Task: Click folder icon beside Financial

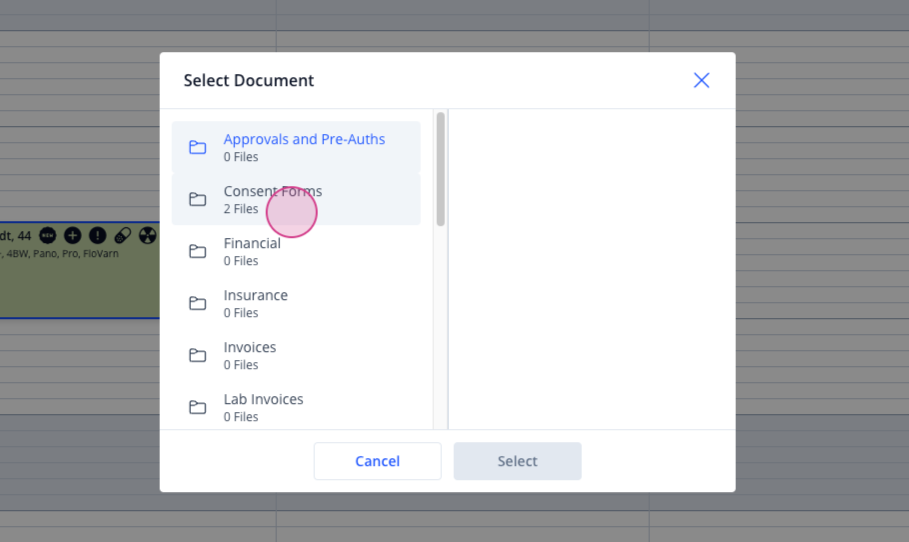Action: click(x=198, y=251)
